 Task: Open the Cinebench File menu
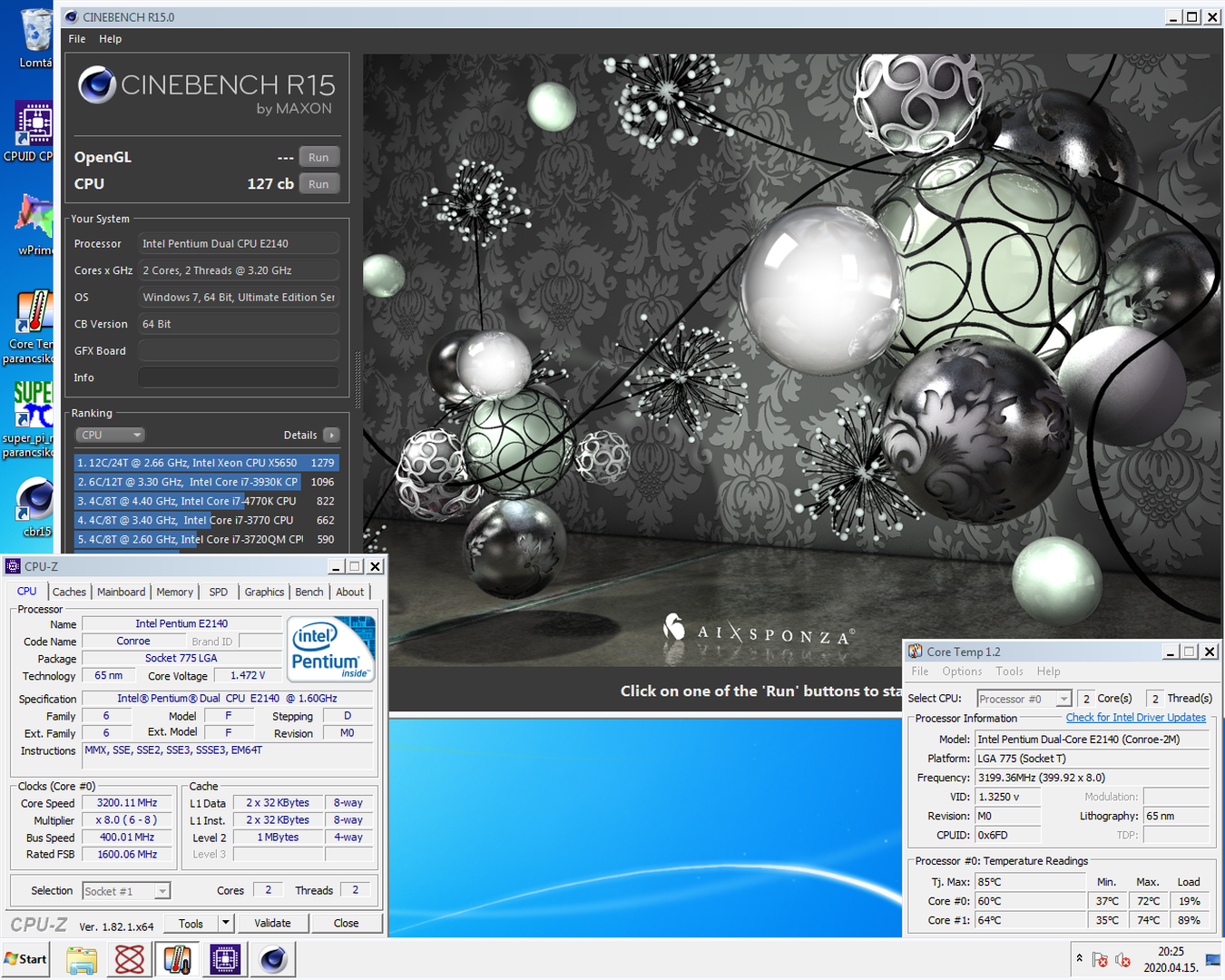point(77,39)
